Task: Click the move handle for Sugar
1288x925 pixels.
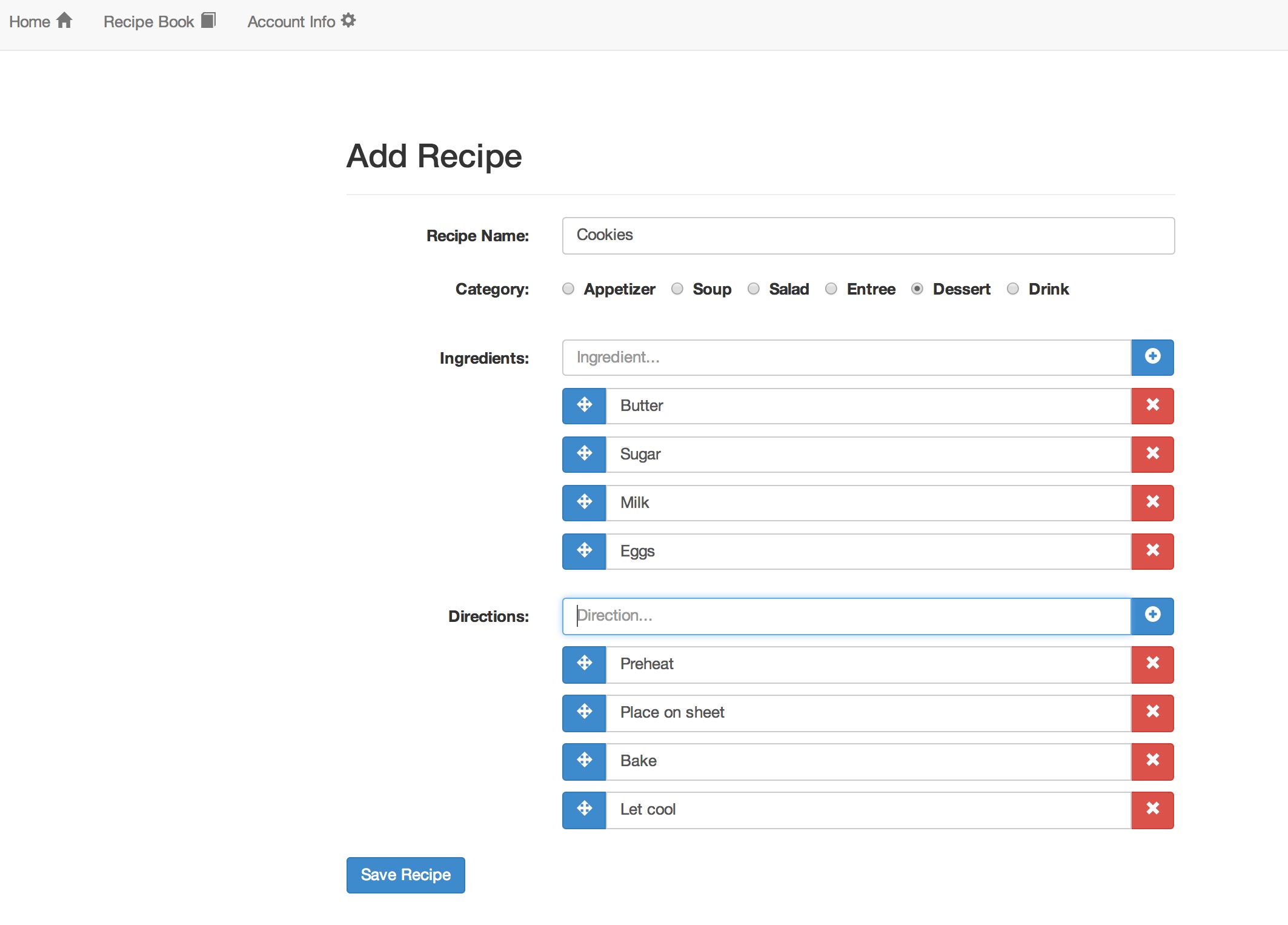Action: 584,454
